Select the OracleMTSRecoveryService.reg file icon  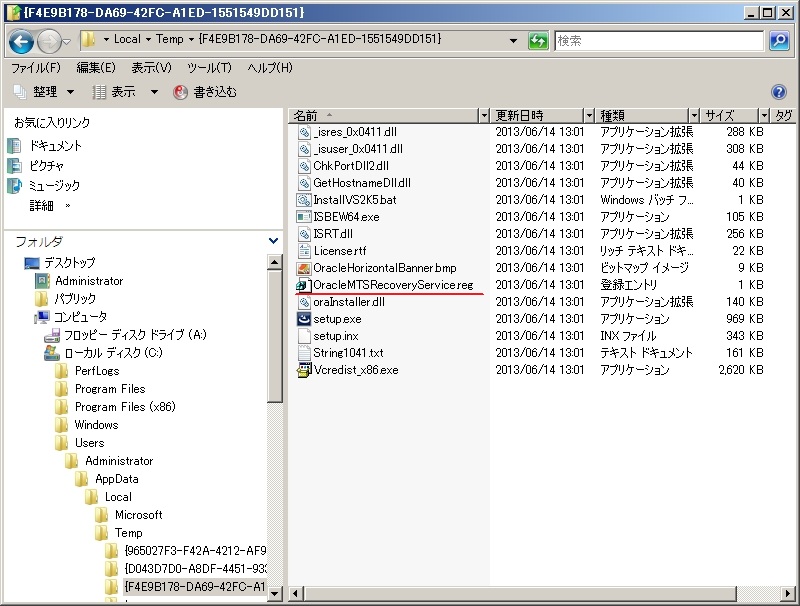point(304,285)
